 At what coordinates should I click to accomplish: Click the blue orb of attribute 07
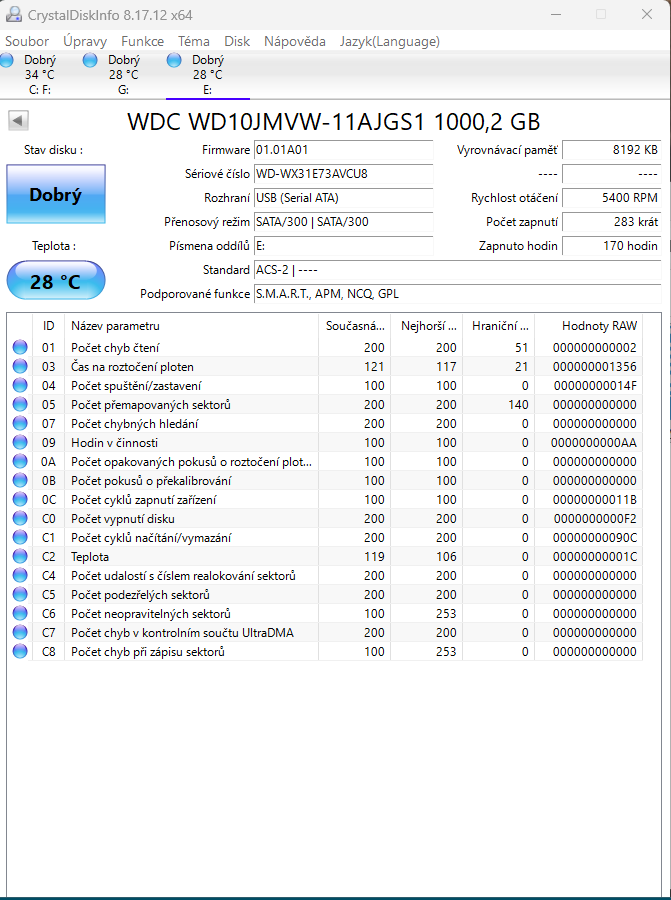click(20, 423)
